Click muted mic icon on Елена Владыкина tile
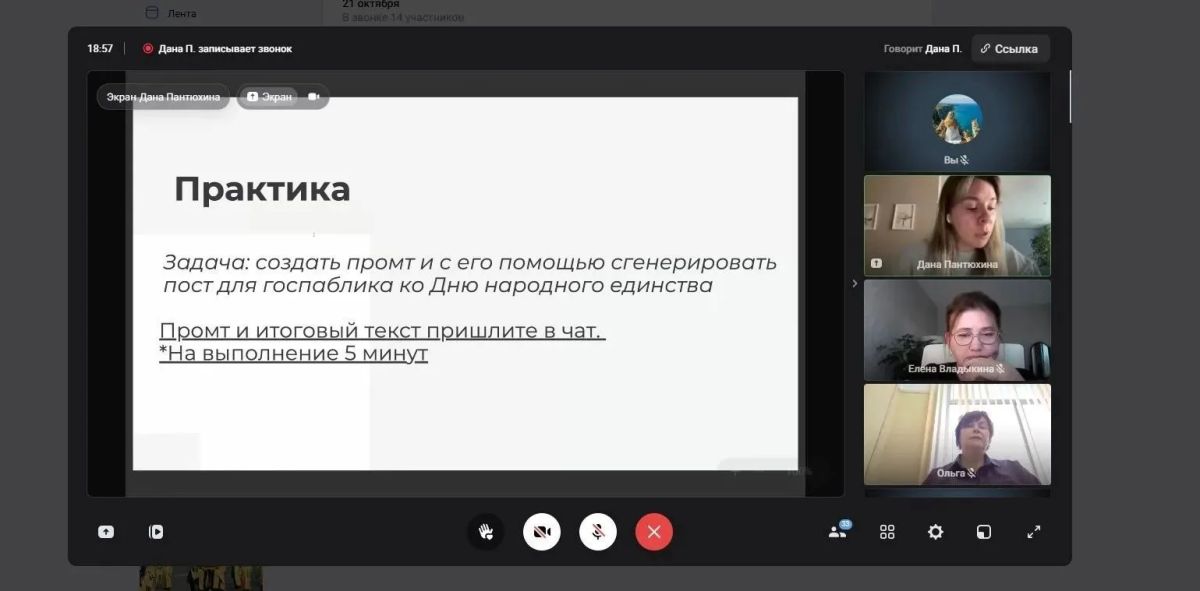Screen dimensions: 1200x591 click(x=1000, y=368)
